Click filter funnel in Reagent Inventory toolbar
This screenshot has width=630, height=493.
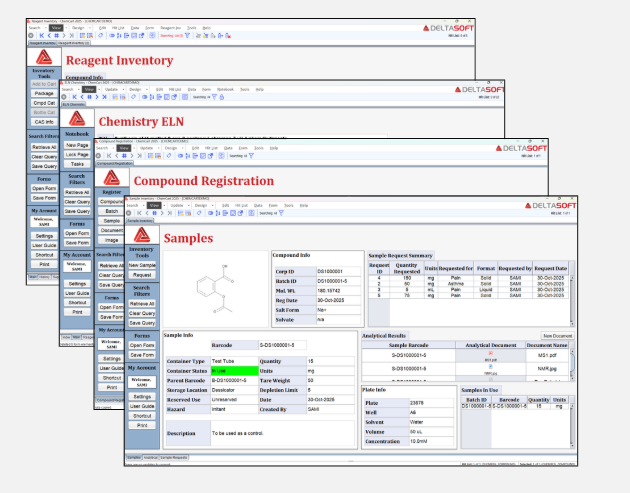click(188, 36)
